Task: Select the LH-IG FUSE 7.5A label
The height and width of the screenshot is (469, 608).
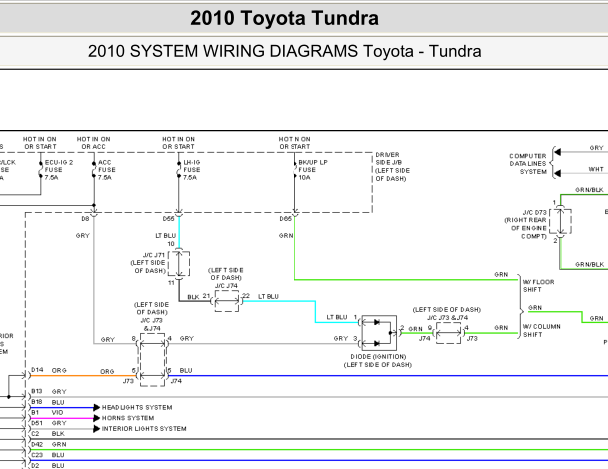Action: coord(192,170)
